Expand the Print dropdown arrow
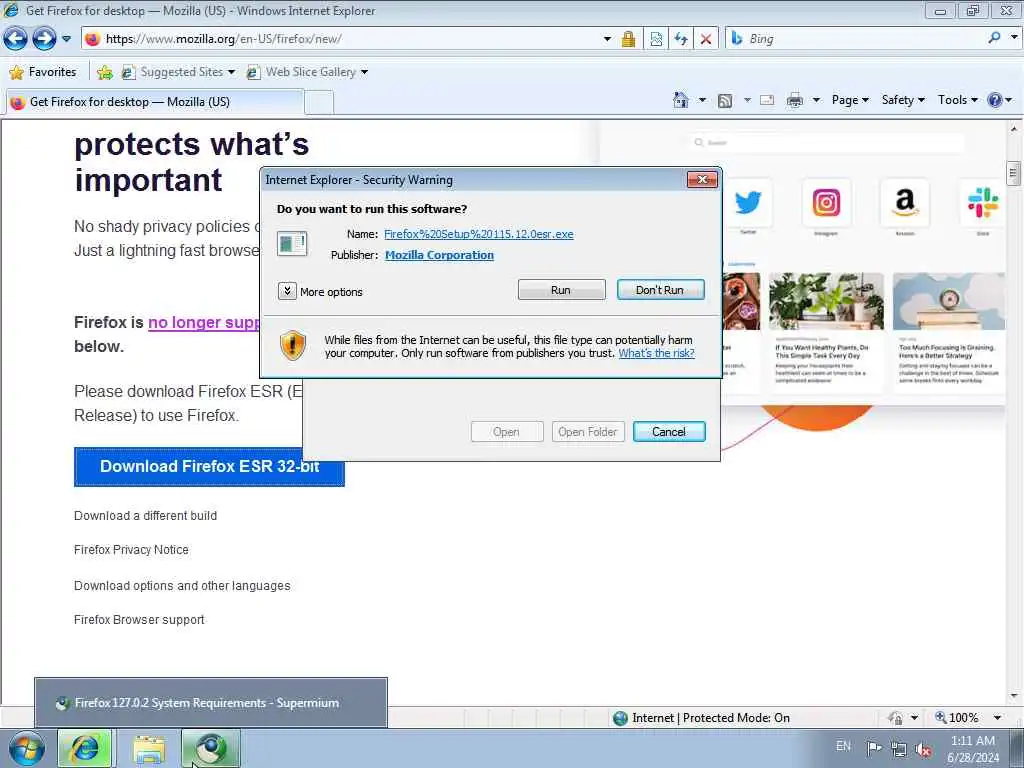Viewport: 1024px width, 768px height. pyautogui.click(x=816, y=100)
